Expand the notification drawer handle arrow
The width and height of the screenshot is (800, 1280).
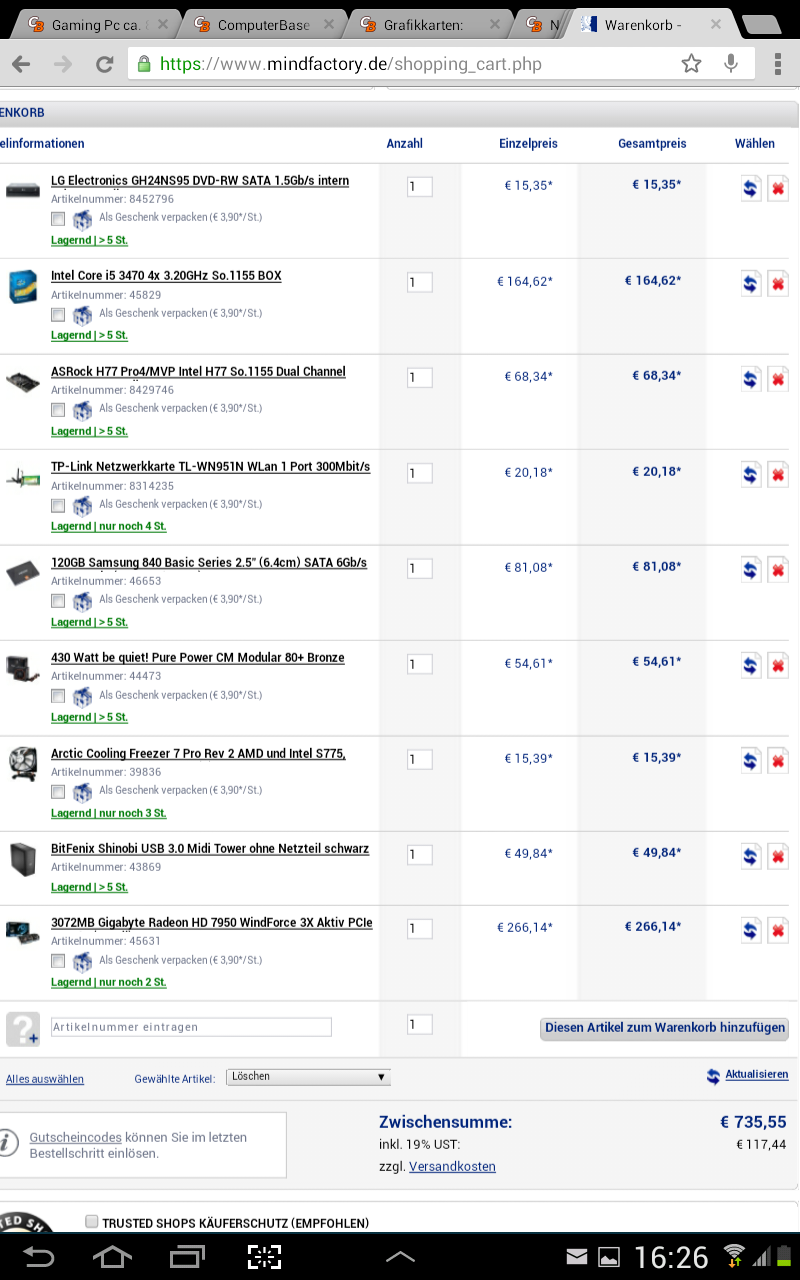[400, 1256]
